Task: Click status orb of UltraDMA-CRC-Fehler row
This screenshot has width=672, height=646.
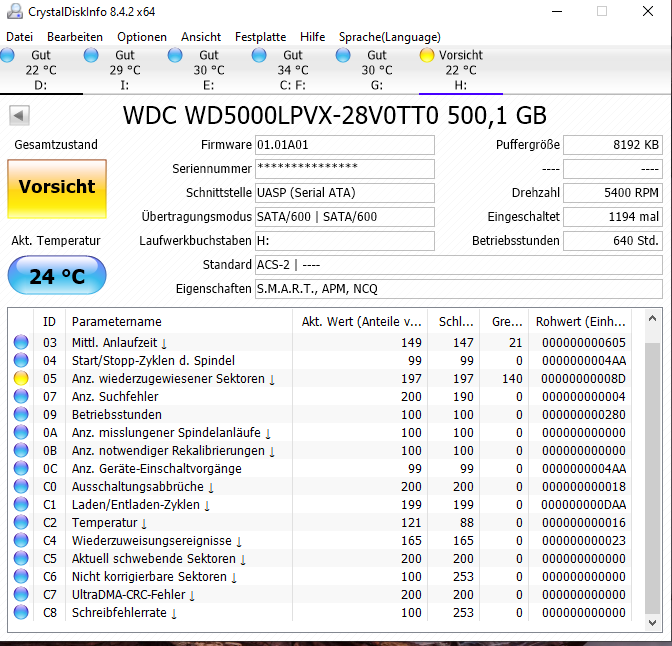Action: (x=21, y=594)
